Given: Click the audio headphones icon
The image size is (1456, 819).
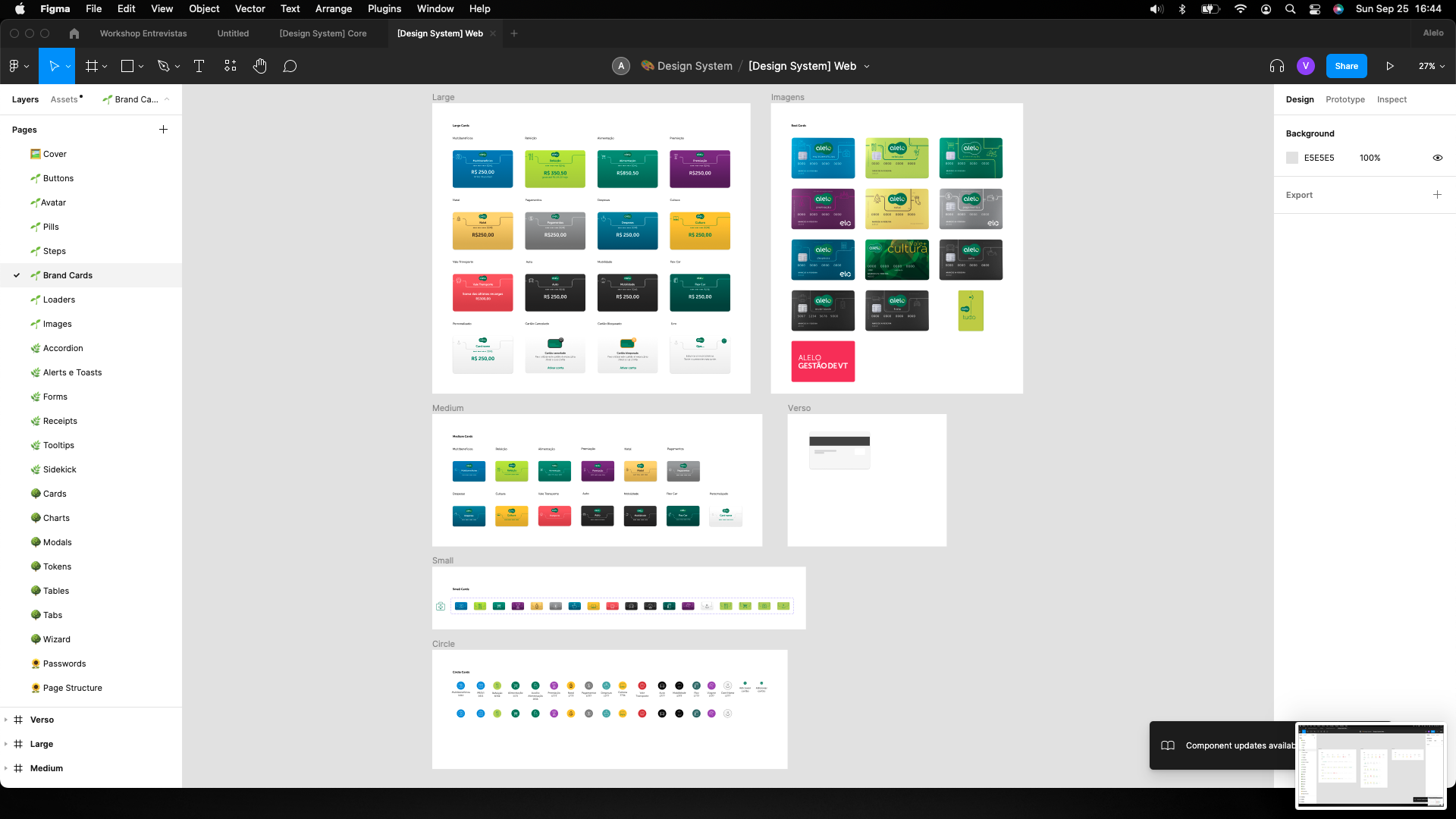Looking at the screenshot, I should coord(1277,66).
